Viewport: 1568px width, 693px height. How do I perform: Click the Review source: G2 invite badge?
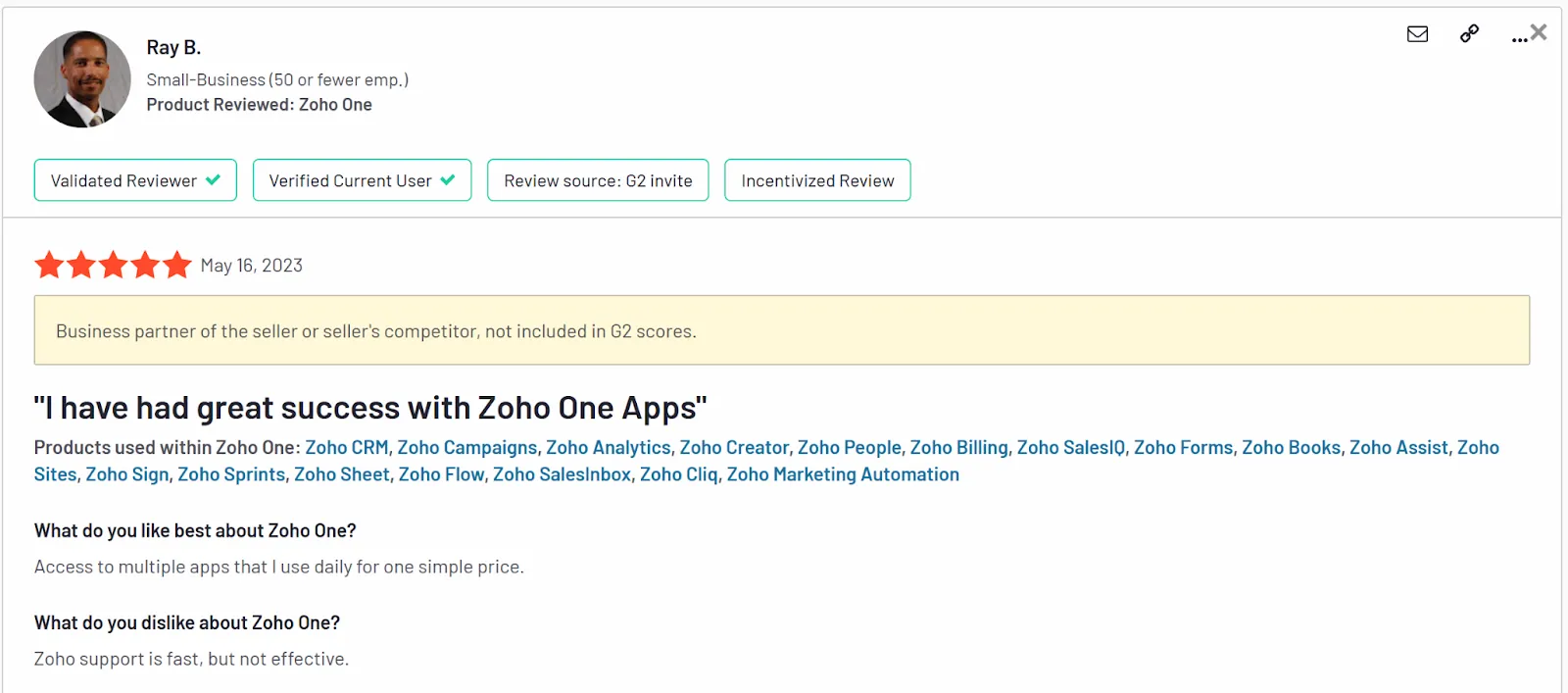click(598, 180)
